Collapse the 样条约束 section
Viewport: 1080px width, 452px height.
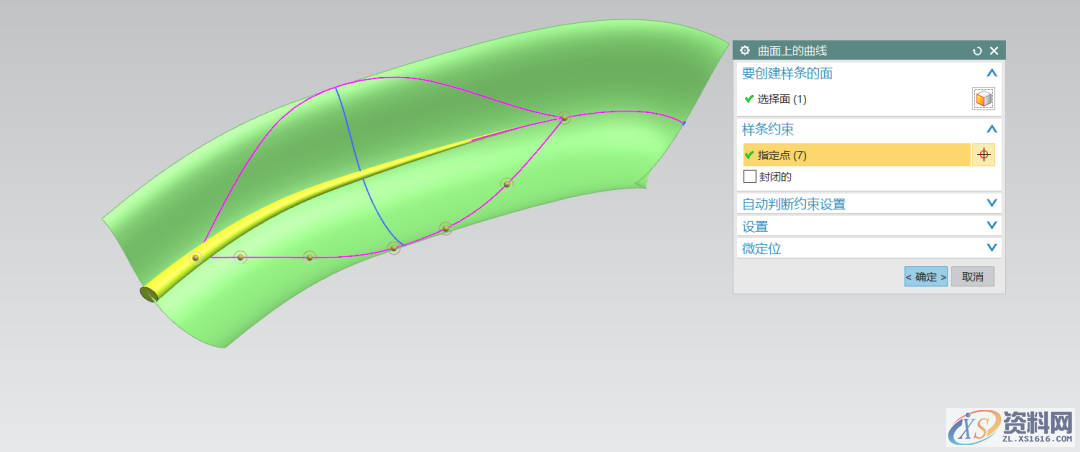[991, 129]
